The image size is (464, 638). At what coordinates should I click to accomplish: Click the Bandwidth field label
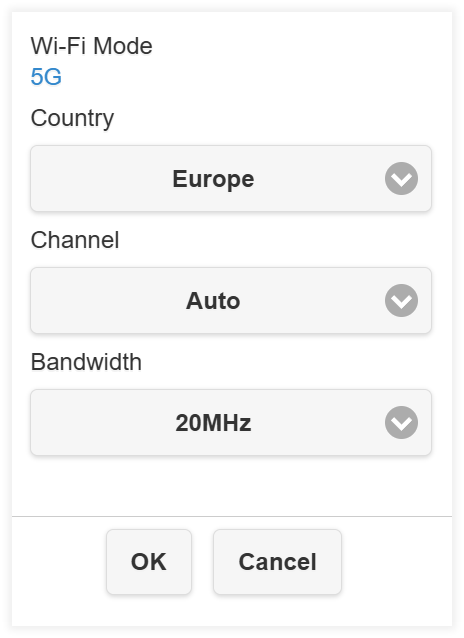(86, 362)
